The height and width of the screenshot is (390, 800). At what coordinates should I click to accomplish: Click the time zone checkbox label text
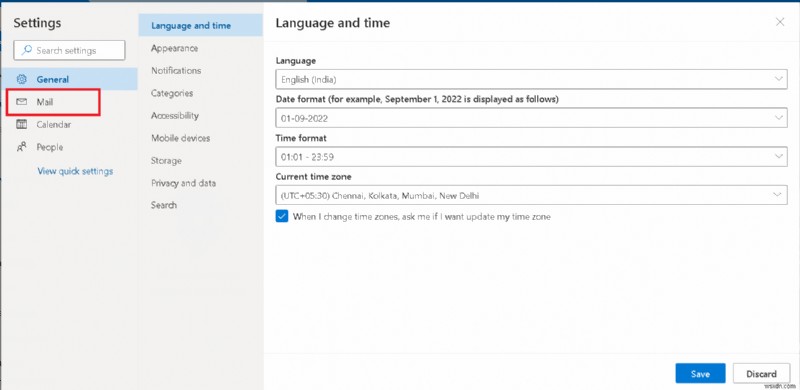[x=421, y=216]
